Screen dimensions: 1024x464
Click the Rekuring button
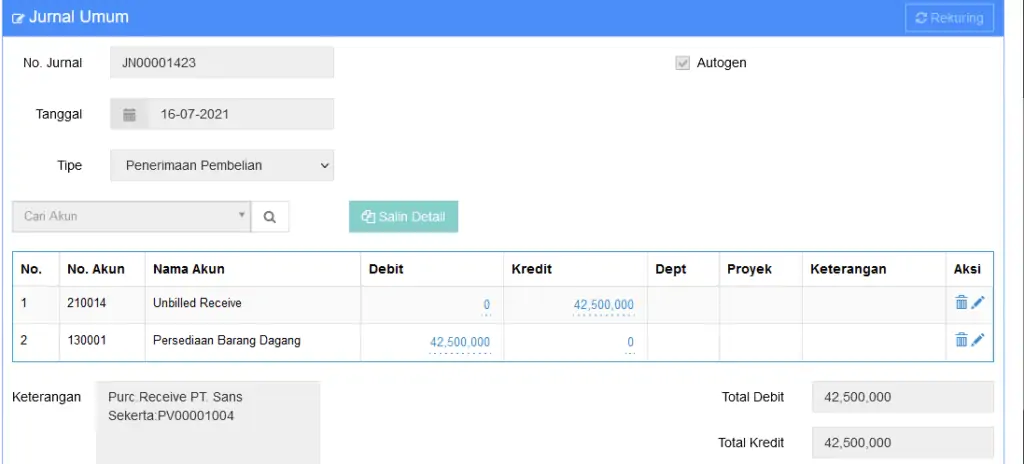point(950,18)
